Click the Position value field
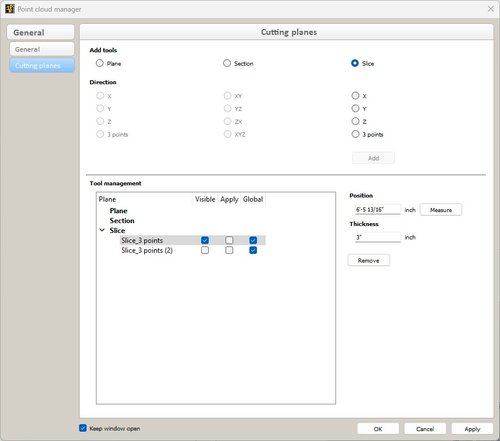The height and width of the screenshot is (441, 500). coord(377,210)
